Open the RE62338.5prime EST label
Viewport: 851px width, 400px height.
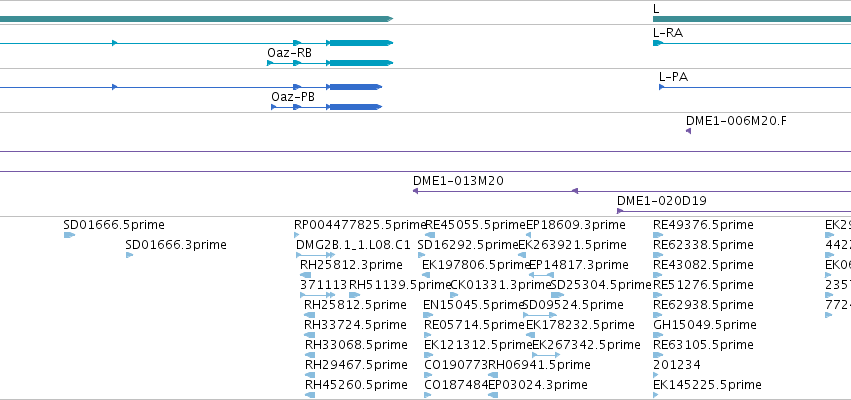703,245
